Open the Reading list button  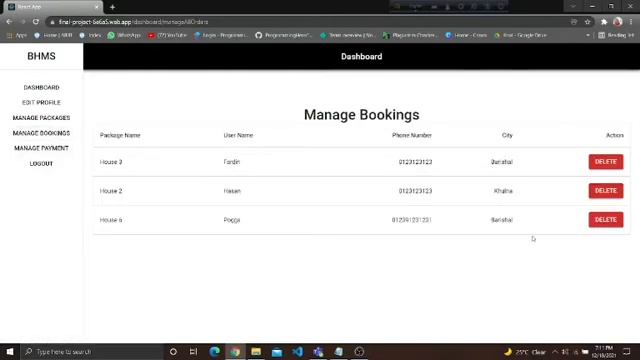[x=616, y=36]
